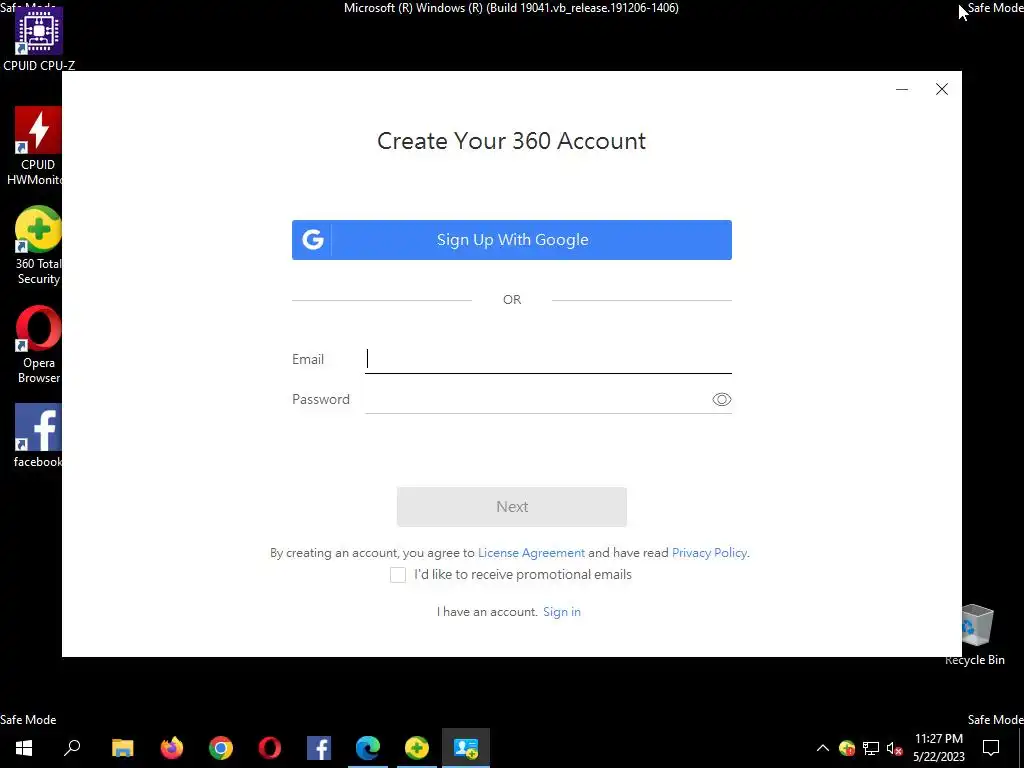
Task: Launch Google Chrome from taskbar
Action: (x=221, y=748)
